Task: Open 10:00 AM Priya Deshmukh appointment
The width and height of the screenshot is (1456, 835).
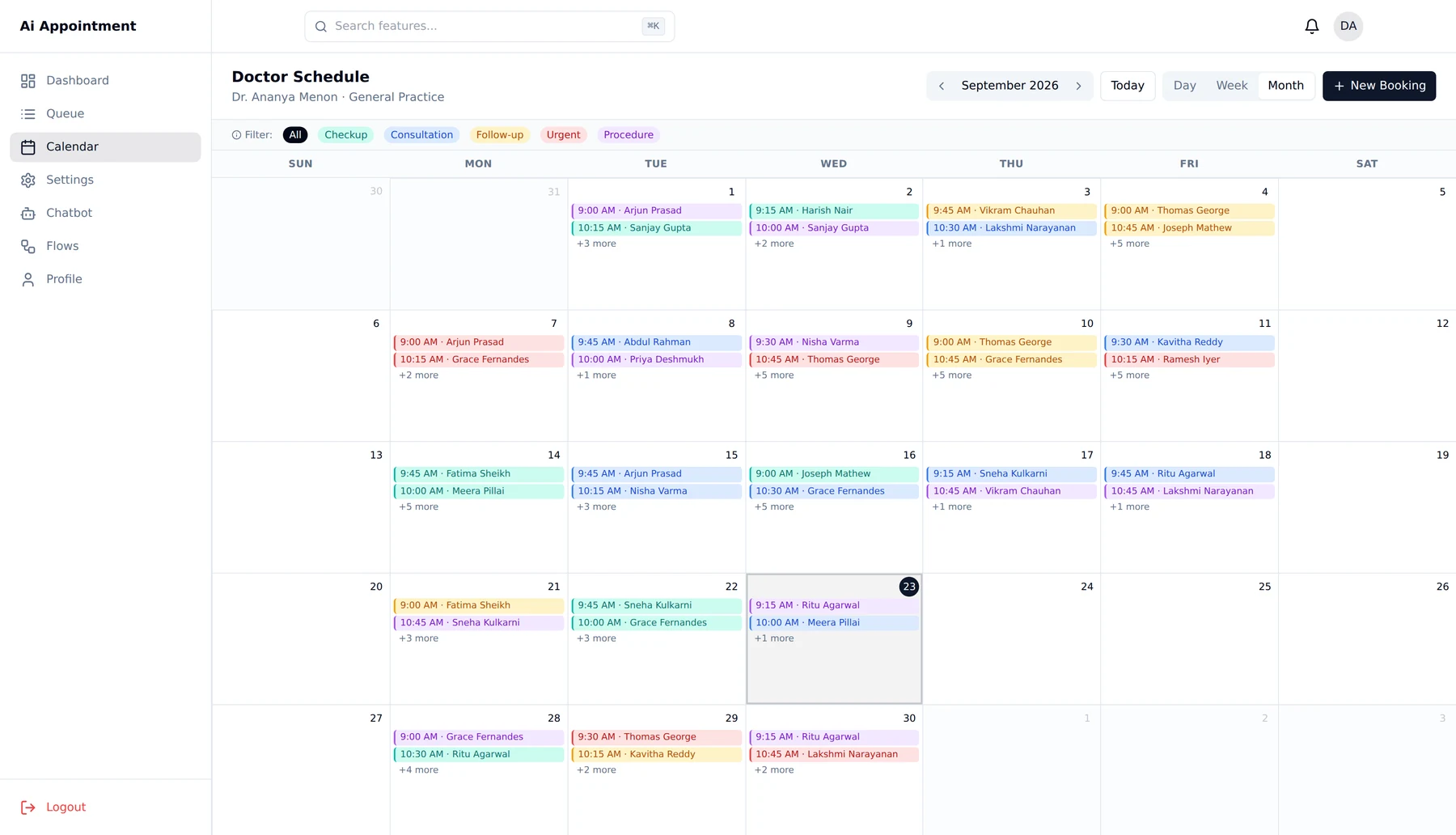Action: [656, 360]
